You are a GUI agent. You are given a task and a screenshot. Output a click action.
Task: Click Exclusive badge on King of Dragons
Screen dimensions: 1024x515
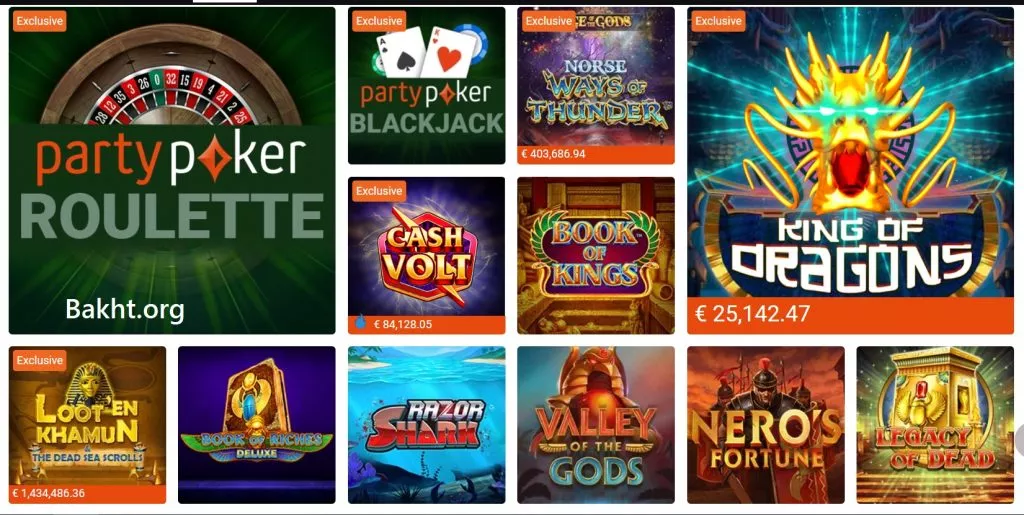point(718,21)
